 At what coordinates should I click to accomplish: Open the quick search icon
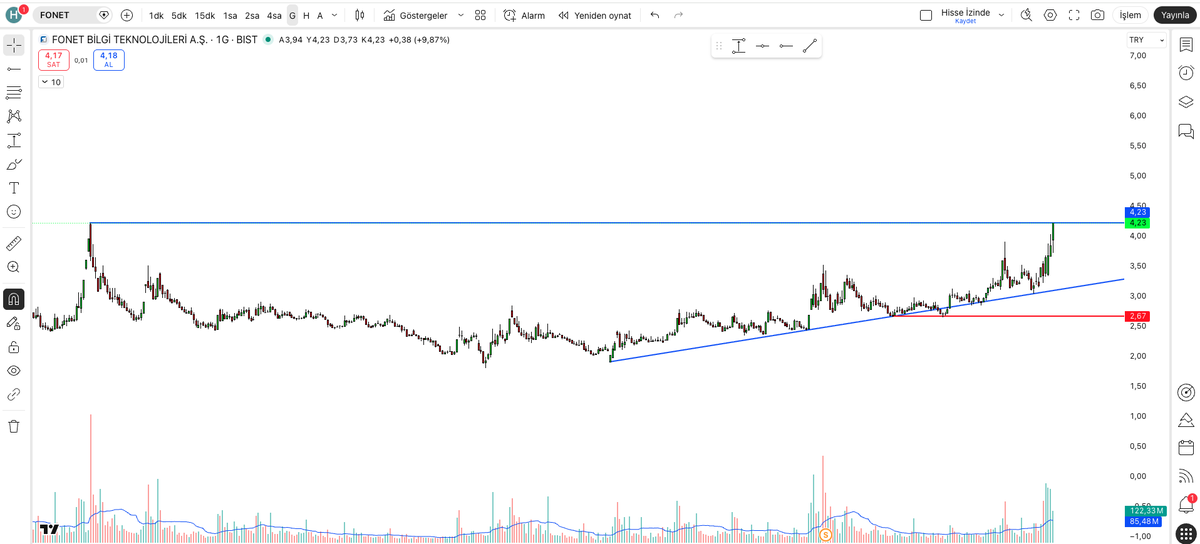point(1026,15)
